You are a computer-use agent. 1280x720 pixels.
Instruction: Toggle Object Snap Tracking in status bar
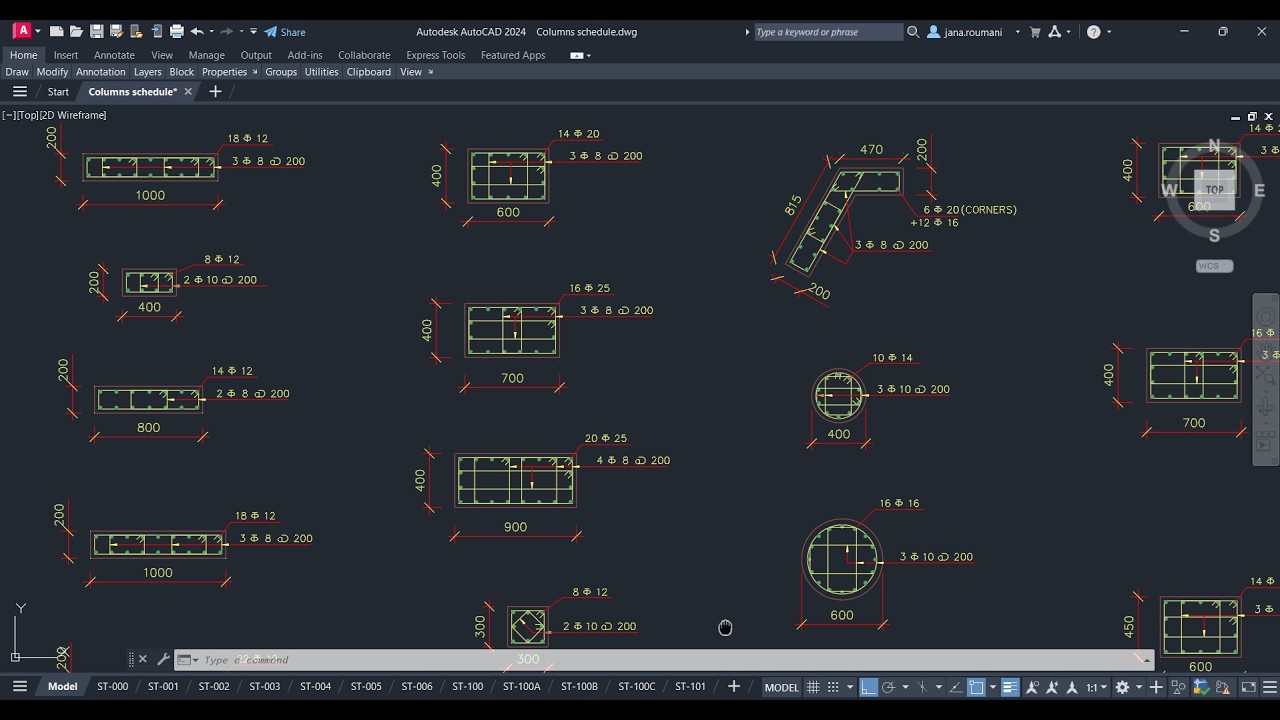(956, 687)
